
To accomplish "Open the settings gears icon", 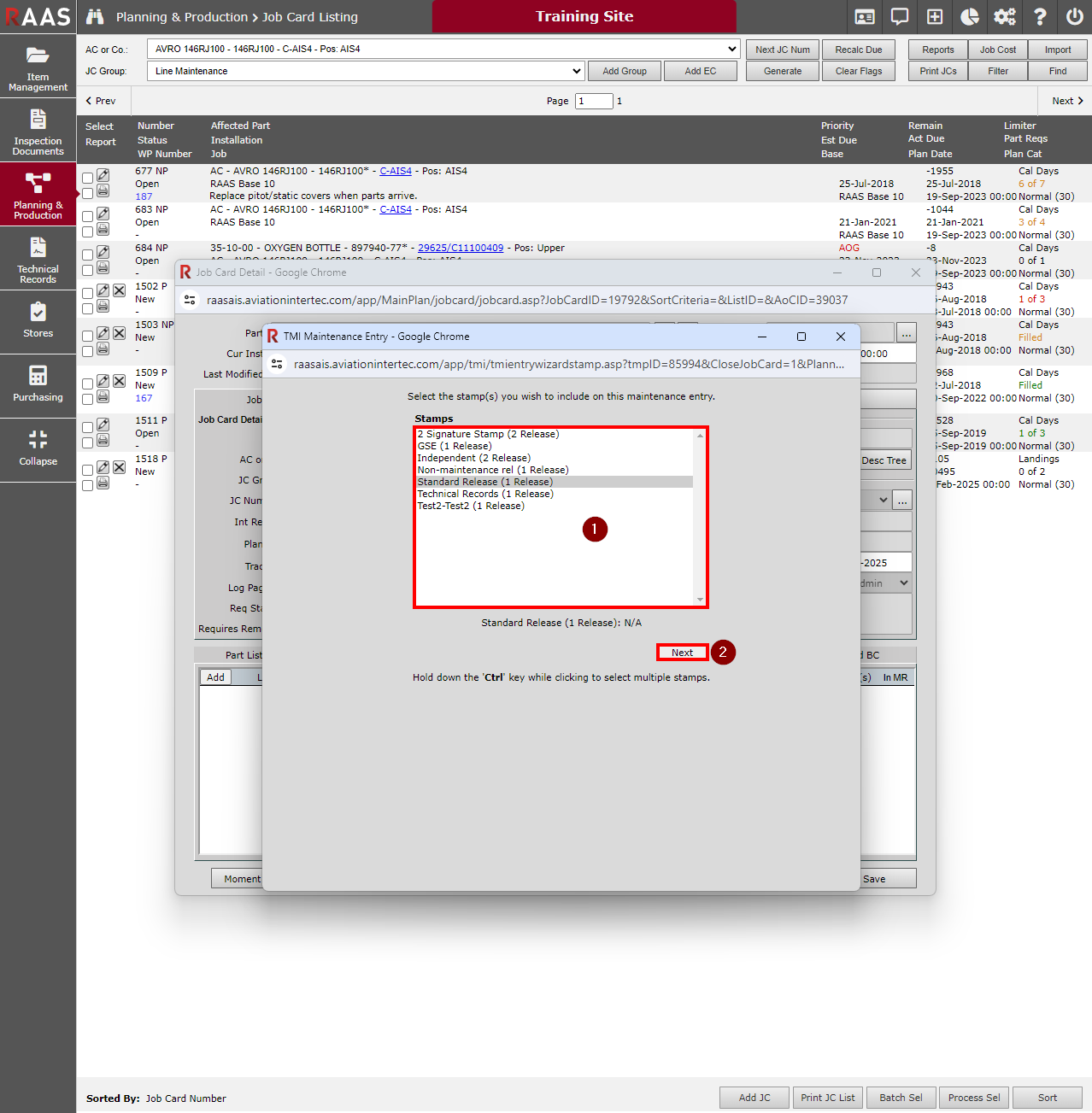I will pos(1005,17).
